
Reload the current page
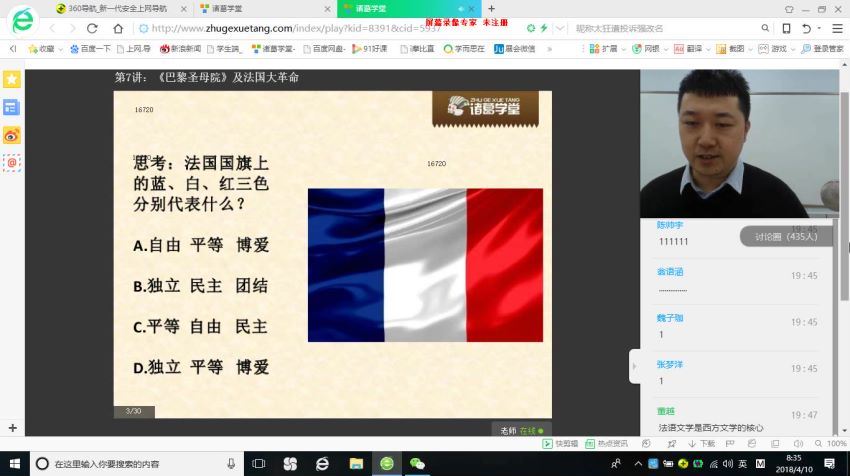pyautogui.click(x=93, y=28)
